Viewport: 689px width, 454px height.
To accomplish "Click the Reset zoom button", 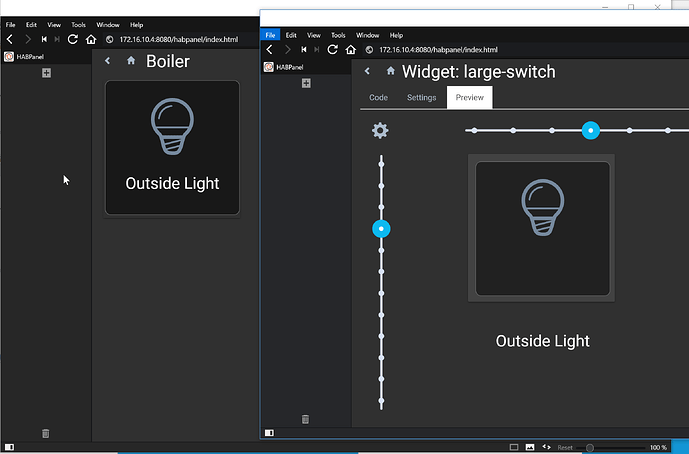I will point(565,447).
